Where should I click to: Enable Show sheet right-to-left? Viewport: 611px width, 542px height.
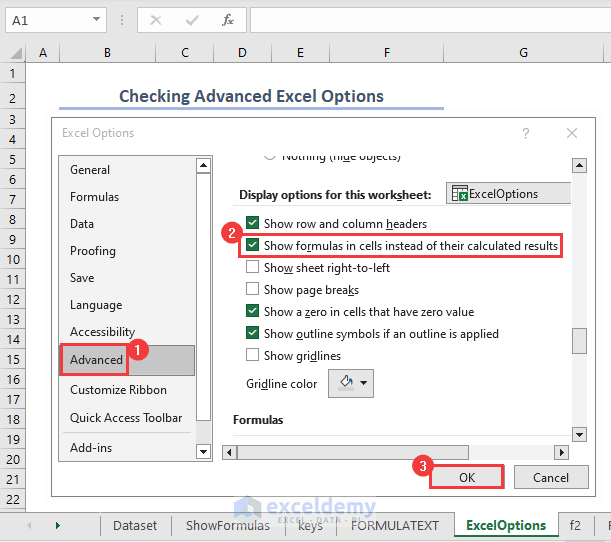pos(253,267)
